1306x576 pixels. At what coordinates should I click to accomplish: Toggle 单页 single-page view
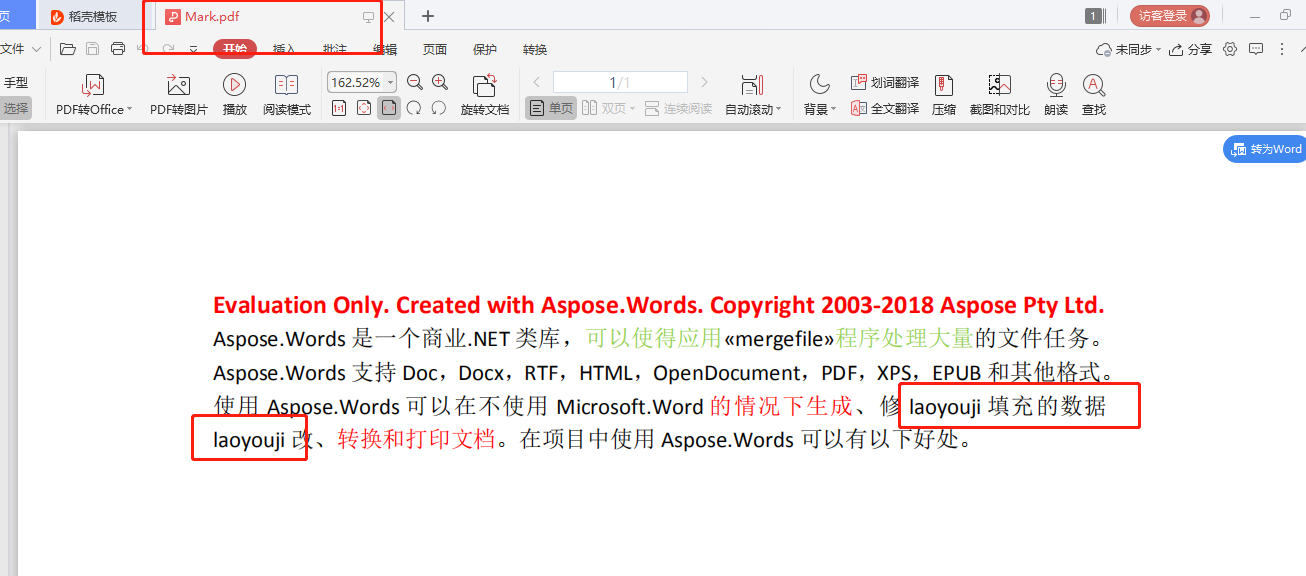click(x=550, y=109)
